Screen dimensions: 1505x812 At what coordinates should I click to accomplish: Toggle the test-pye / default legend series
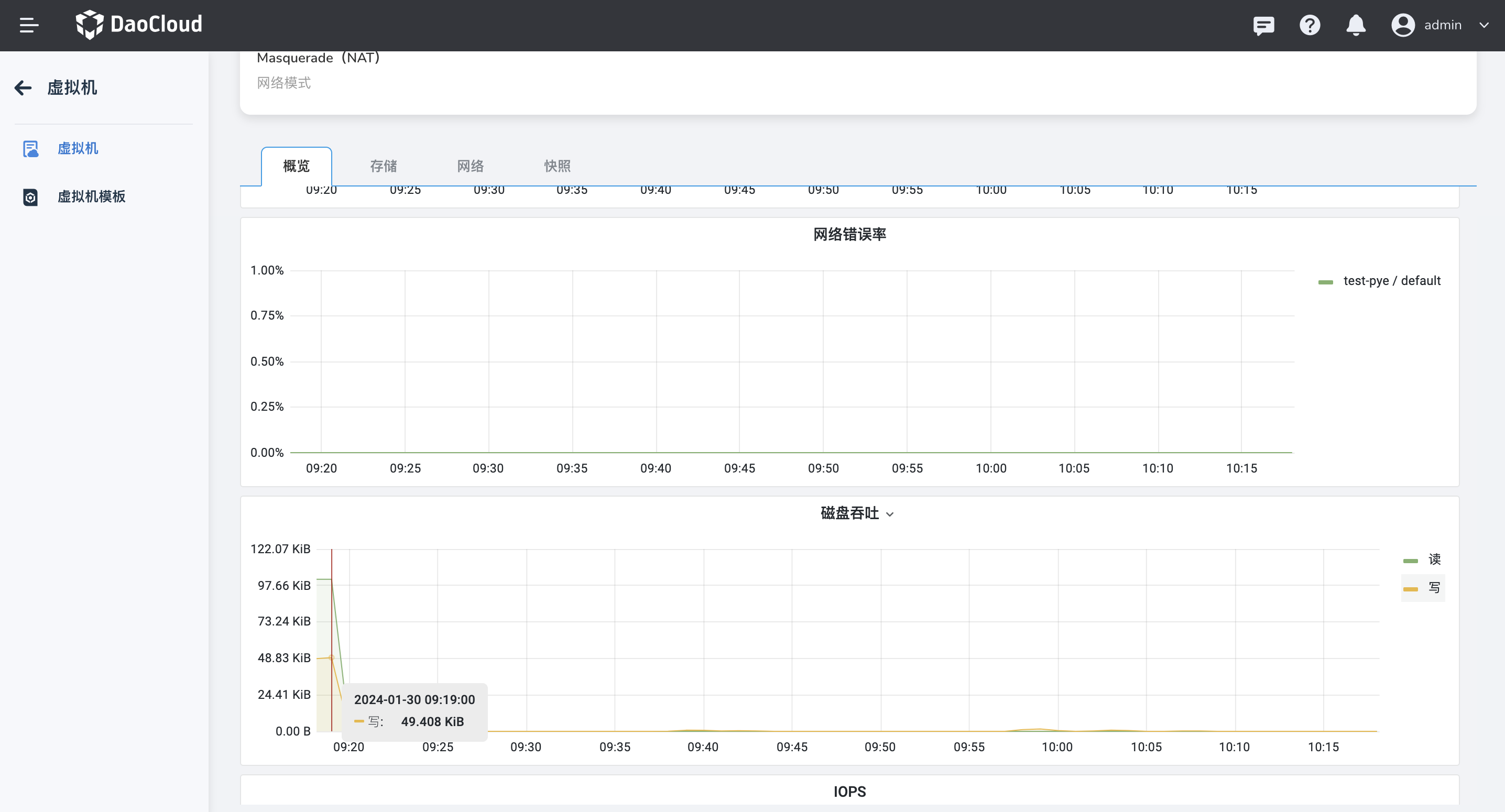[1391, 281]
